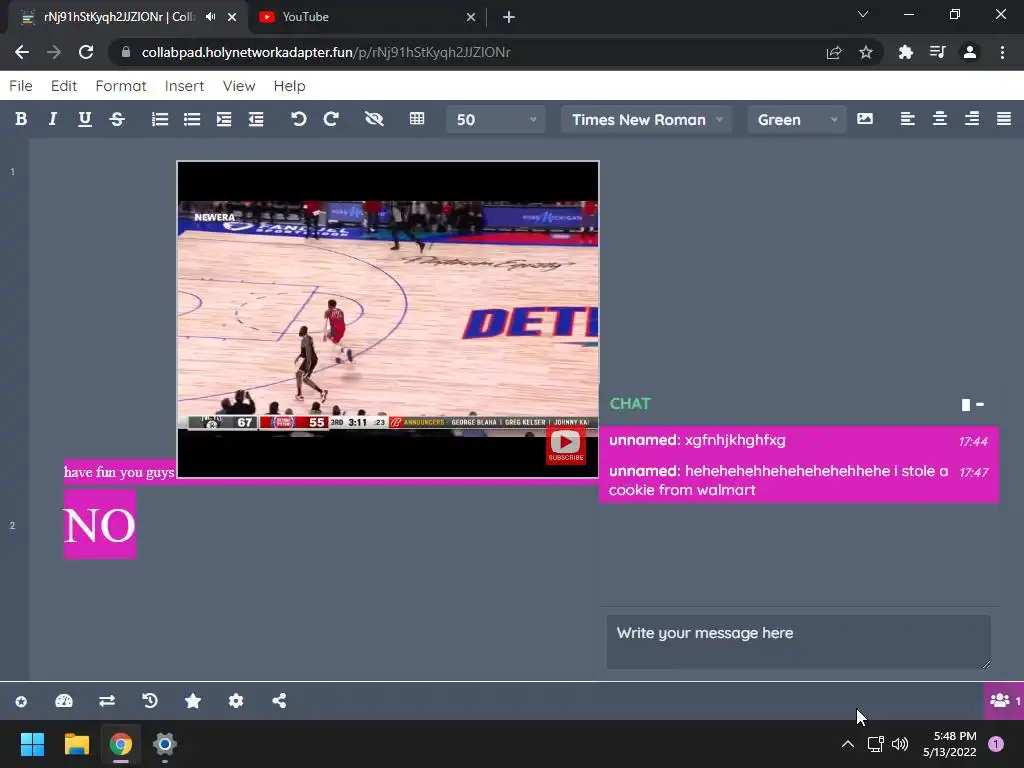Share this page from address bar
This screenshot has height=768, width=1024.
point(834,52)
